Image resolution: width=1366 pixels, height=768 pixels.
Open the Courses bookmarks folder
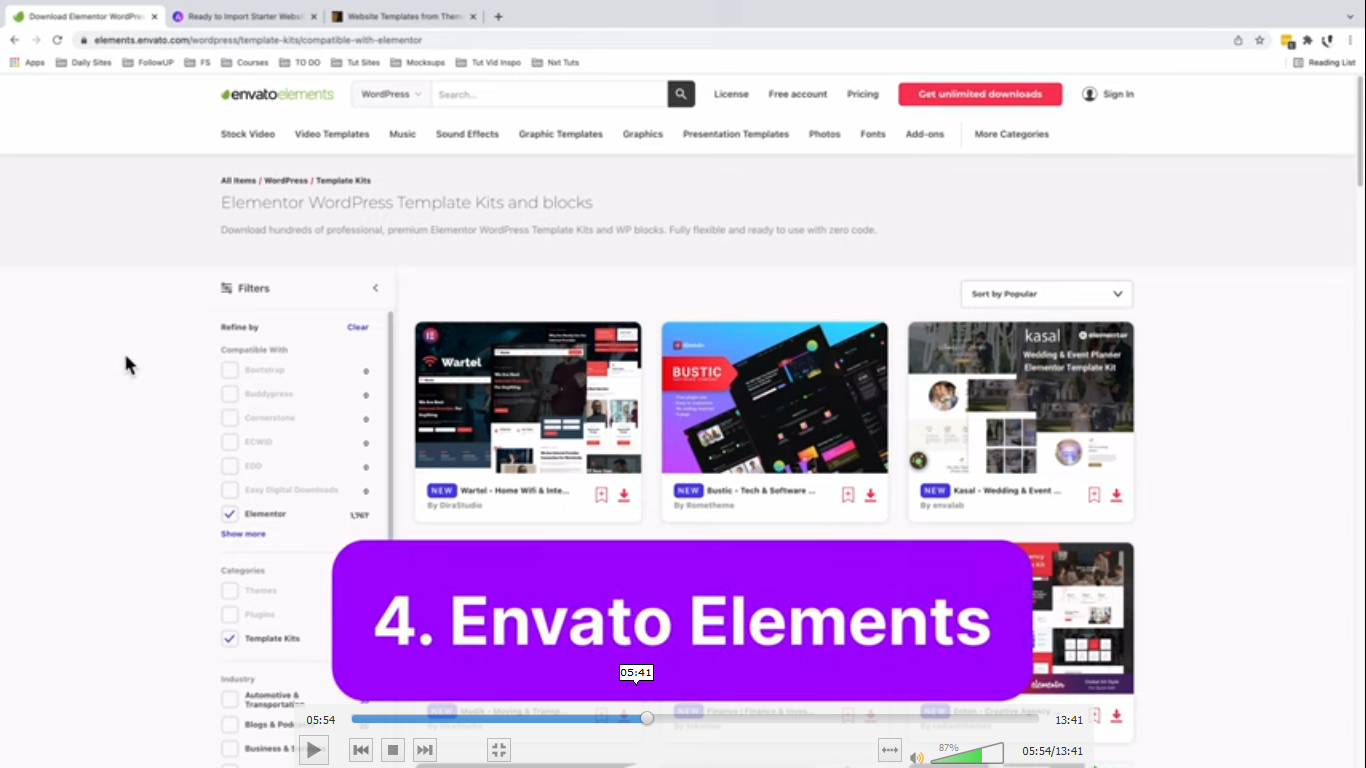click(244, 62)
